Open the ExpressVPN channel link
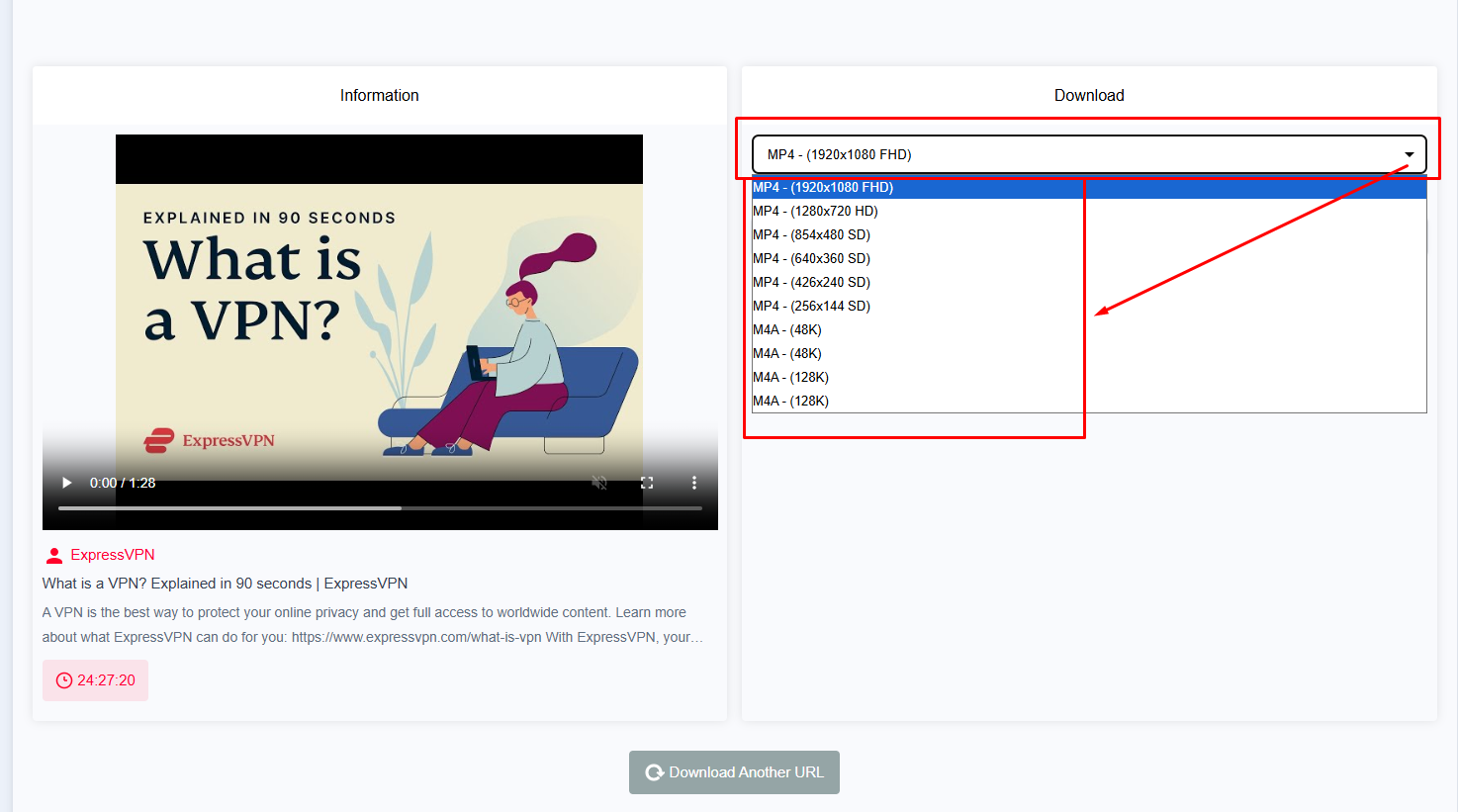Viewport: 1458px width, 812px height. pyautogui.click(x=112, y=554)
